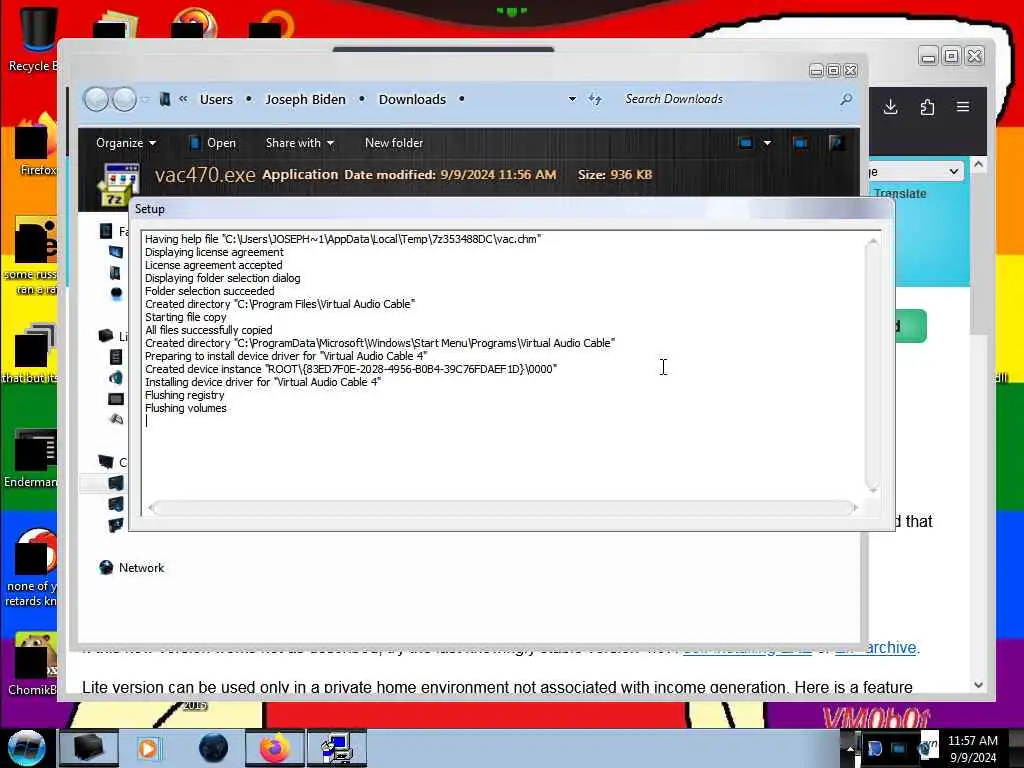Click the 'Folder selection succeeded' log line
The image size is (1024, 768).
pyautogui.click(x=210, y=291)
